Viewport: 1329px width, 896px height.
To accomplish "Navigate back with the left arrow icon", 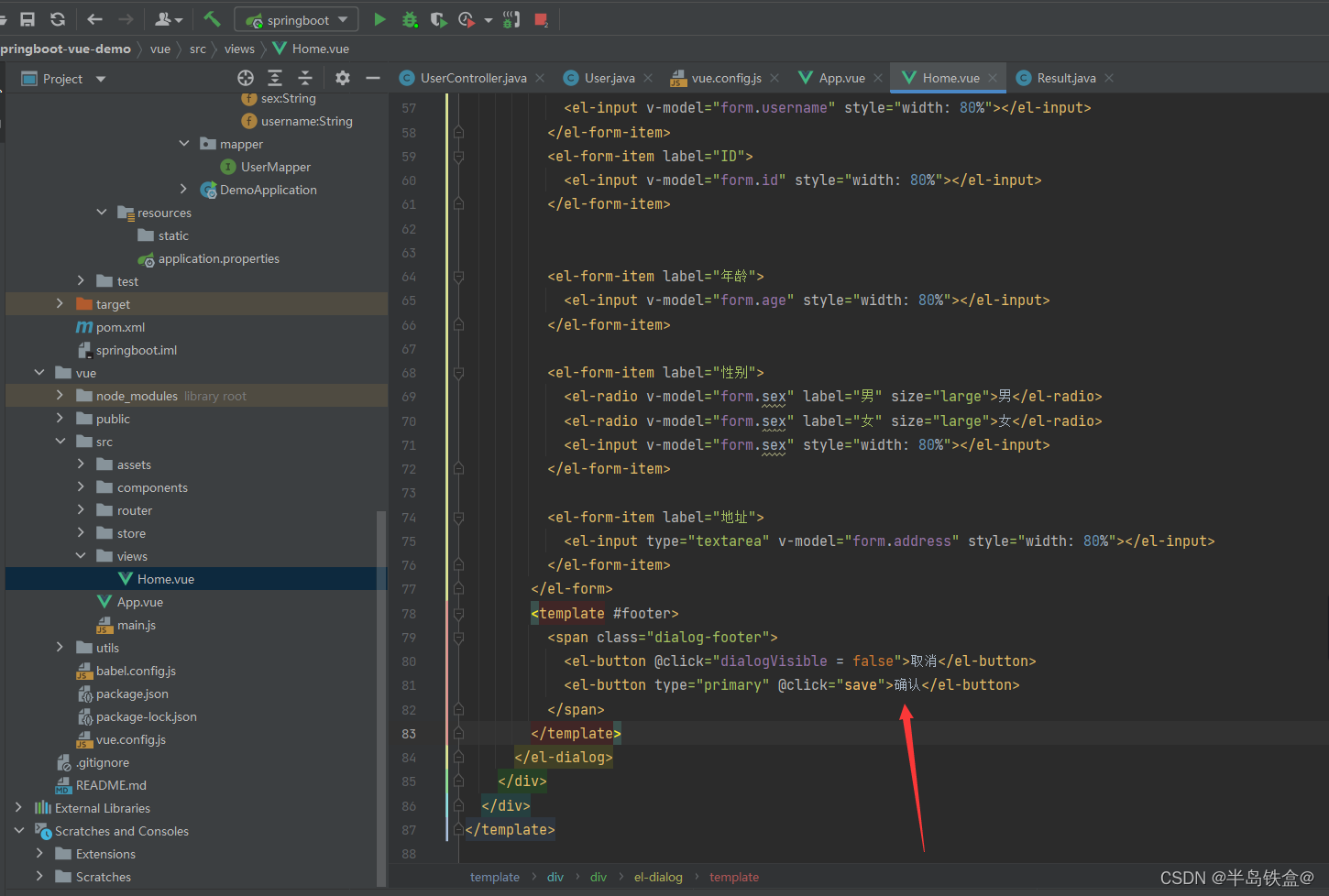I will pyautogui.click(x=94, y=18).
